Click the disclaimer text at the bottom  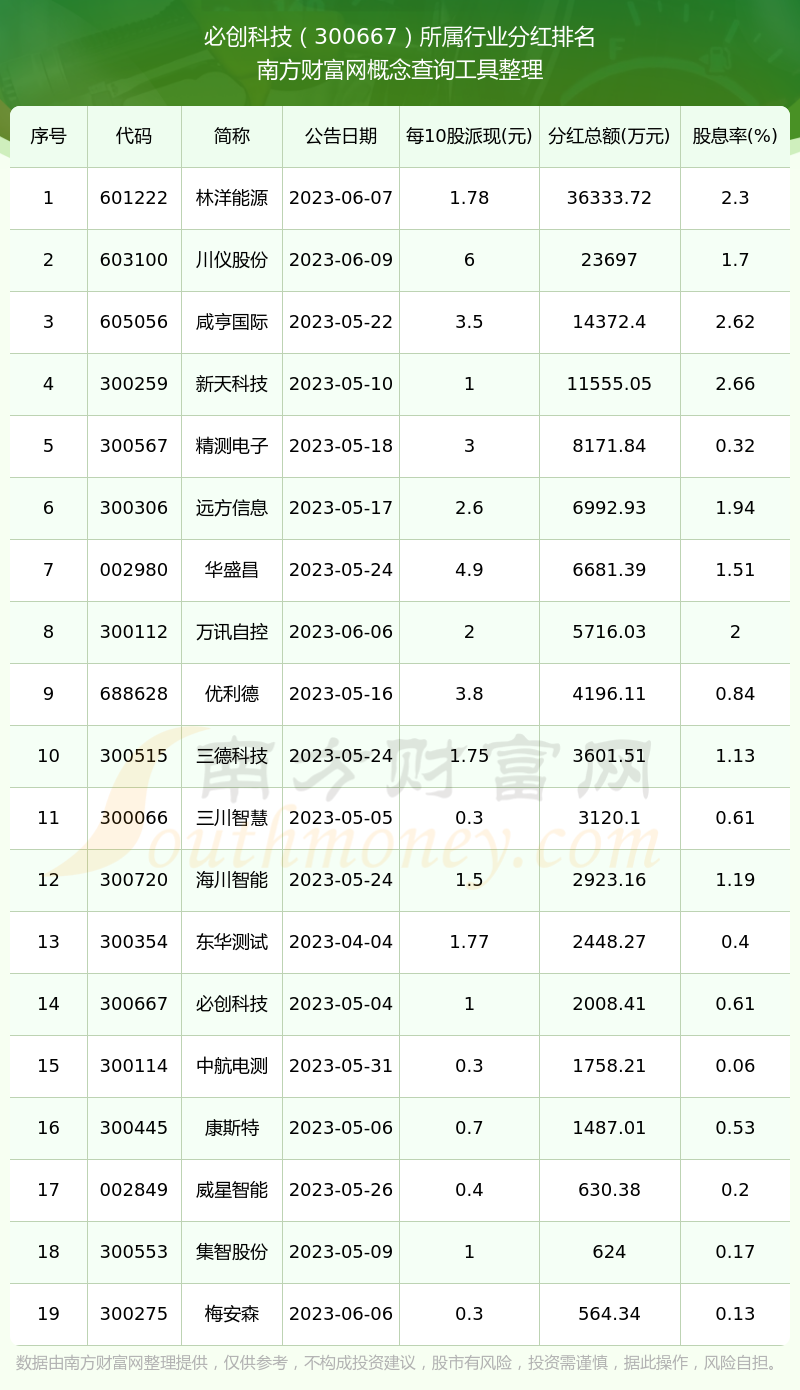pos(398,1363)
